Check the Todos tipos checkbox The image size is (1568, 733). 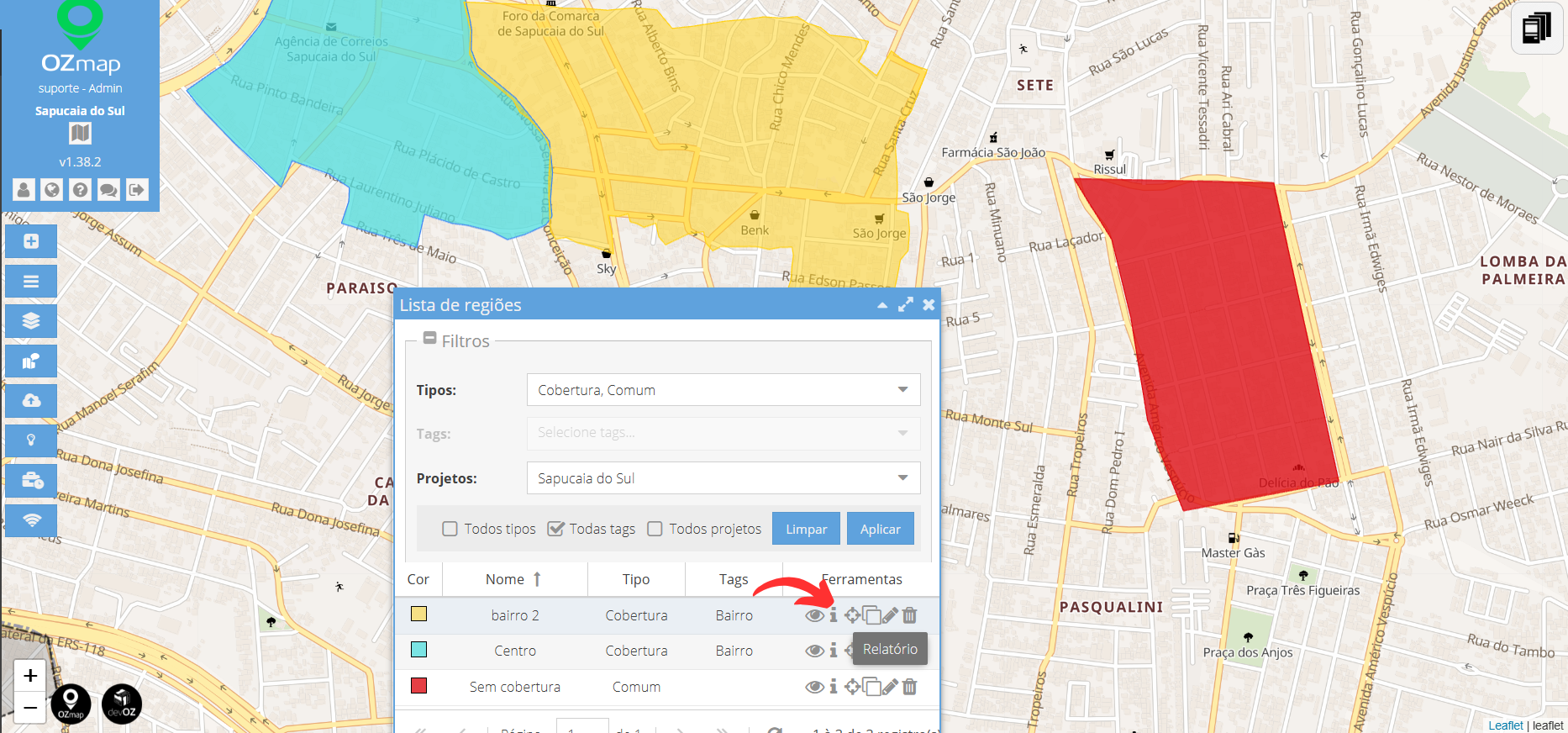450,529
